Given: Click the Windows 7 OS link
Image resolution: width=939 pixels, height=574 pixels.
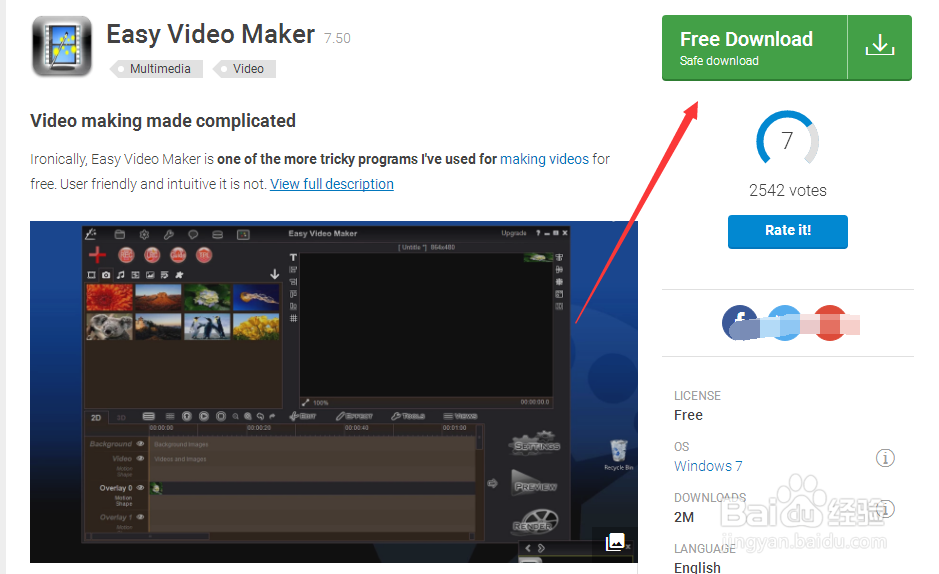Looking at the screenshot, I should click(708, 466).
